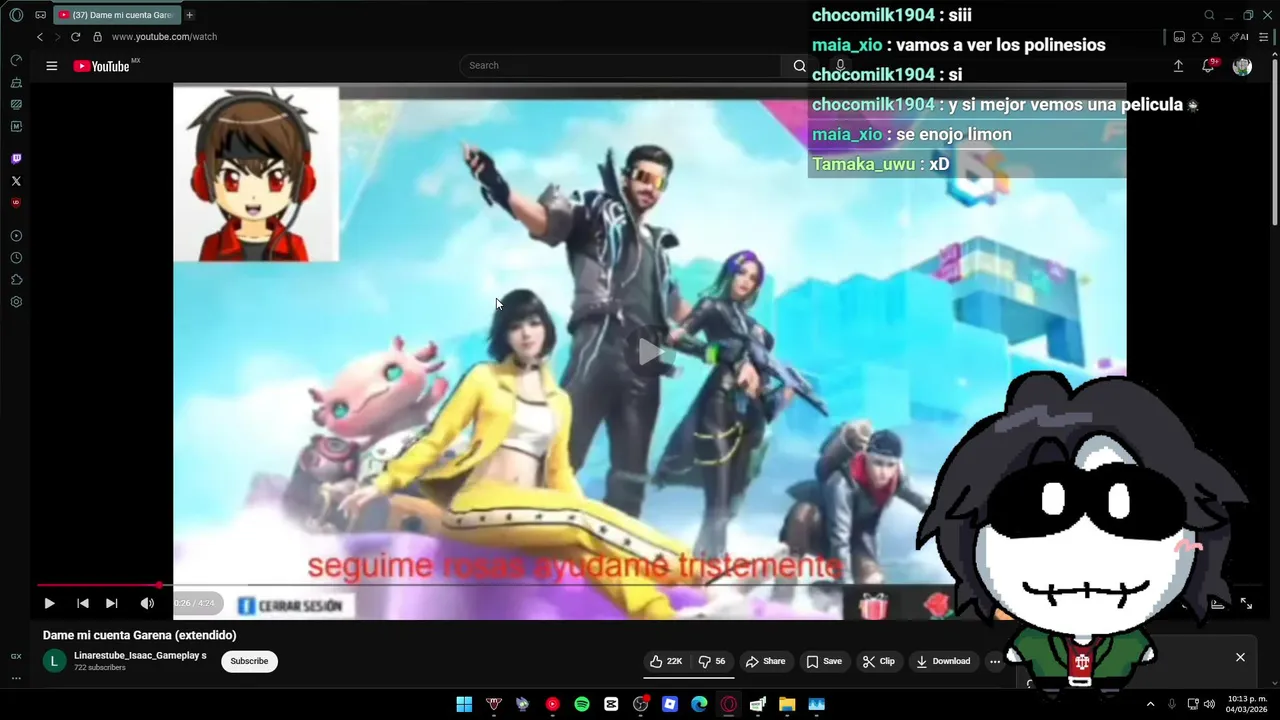Screen dimensions: 1280x720
Task: Open taskbar clock 10:13 p. m.
Action: [x=1247, y=704]
